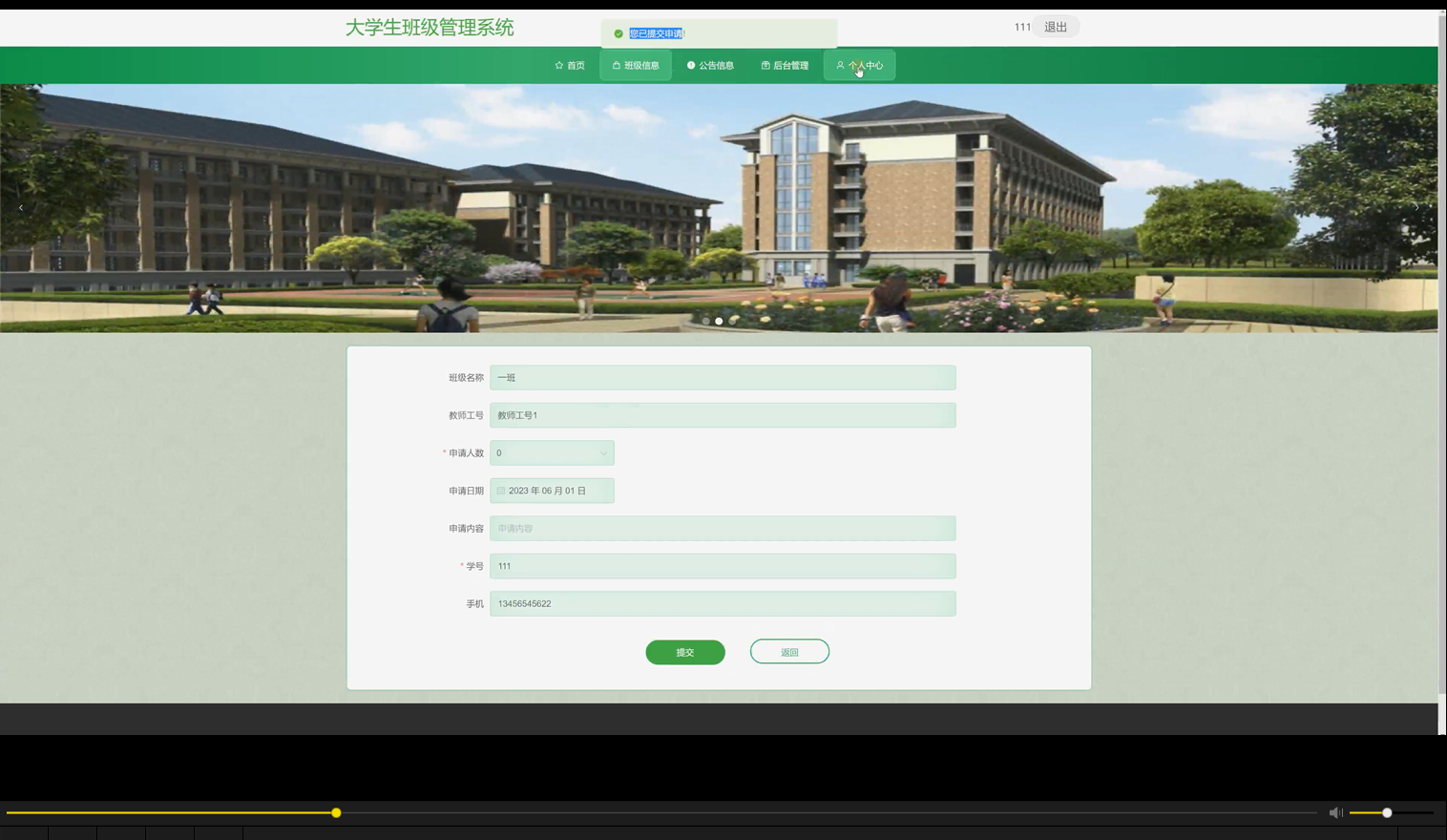Click the 返回 return button
Screen dimensions: 1447x840
point(789,651)
